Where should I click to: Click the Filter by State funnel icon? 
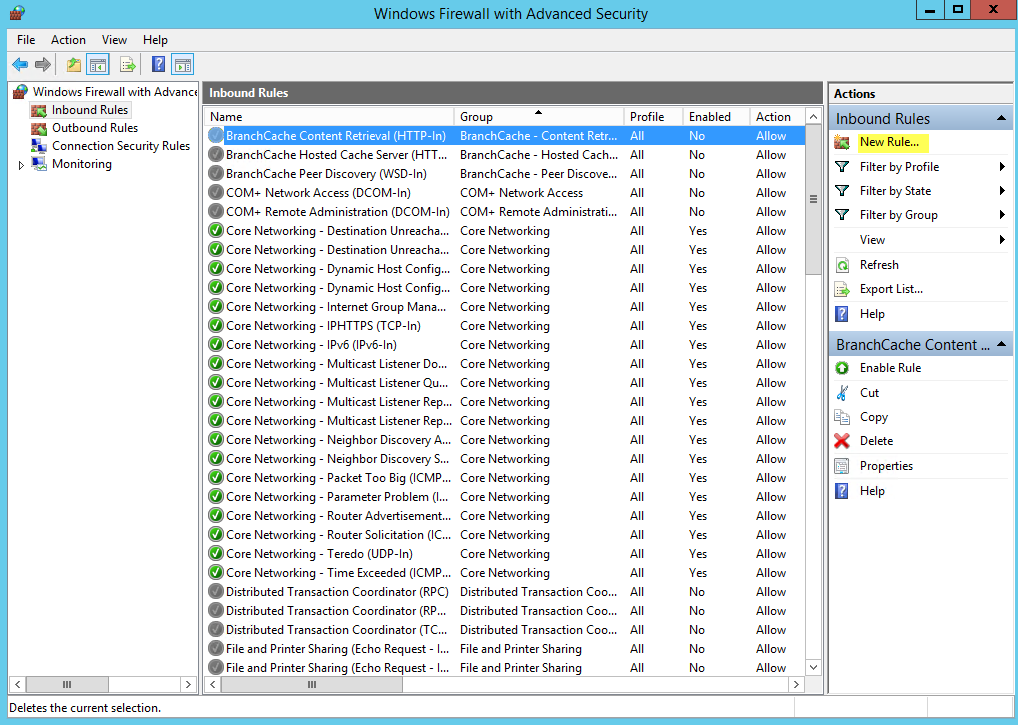(842, 191)
